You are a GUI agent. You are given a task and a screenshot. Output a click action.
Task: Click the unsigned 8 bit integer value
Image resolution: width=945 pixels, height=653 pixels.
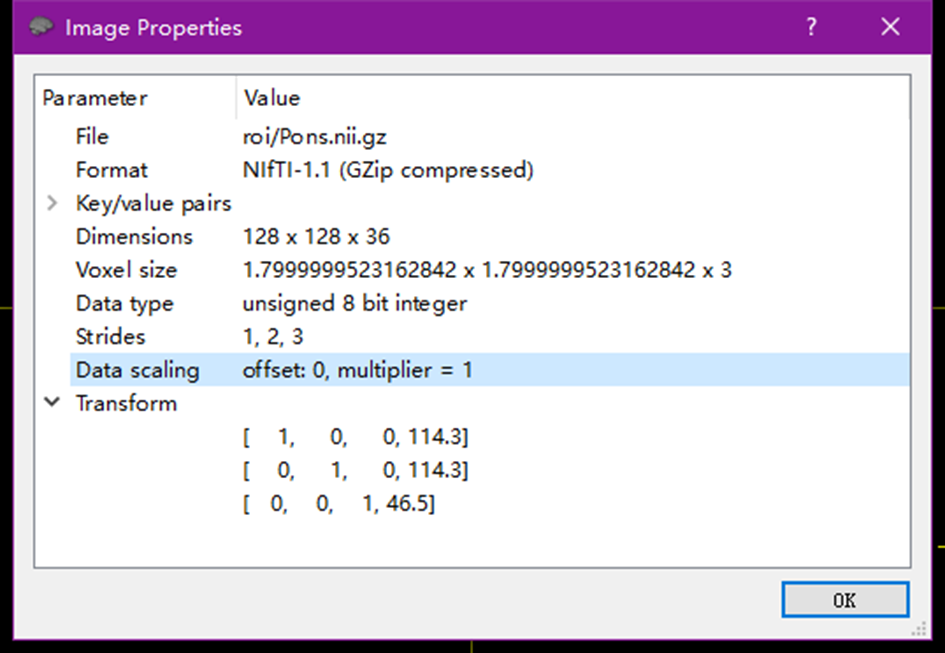tap(354, 303)
